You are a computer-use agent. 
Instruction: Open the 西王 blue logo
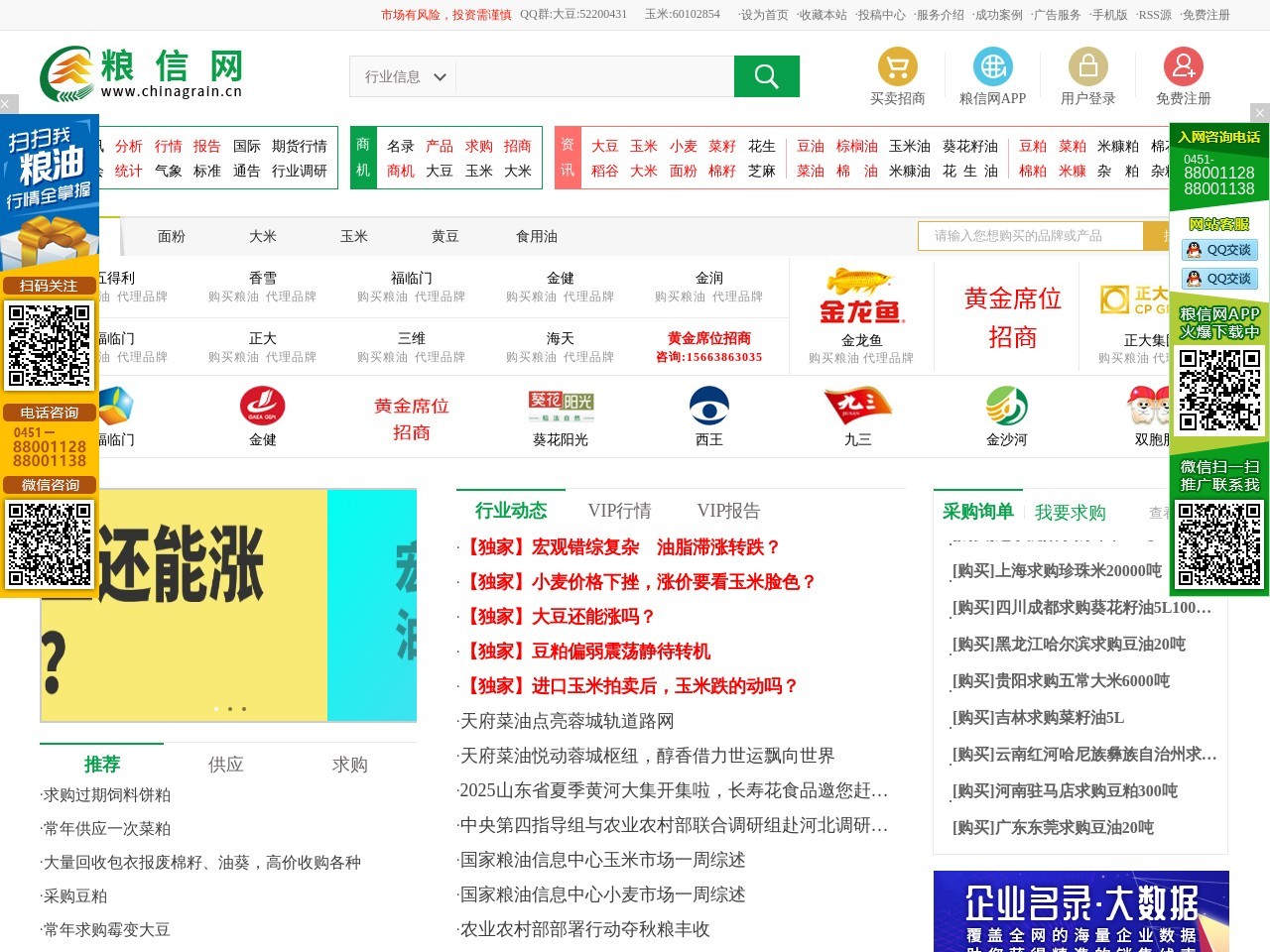click(709, 406)
